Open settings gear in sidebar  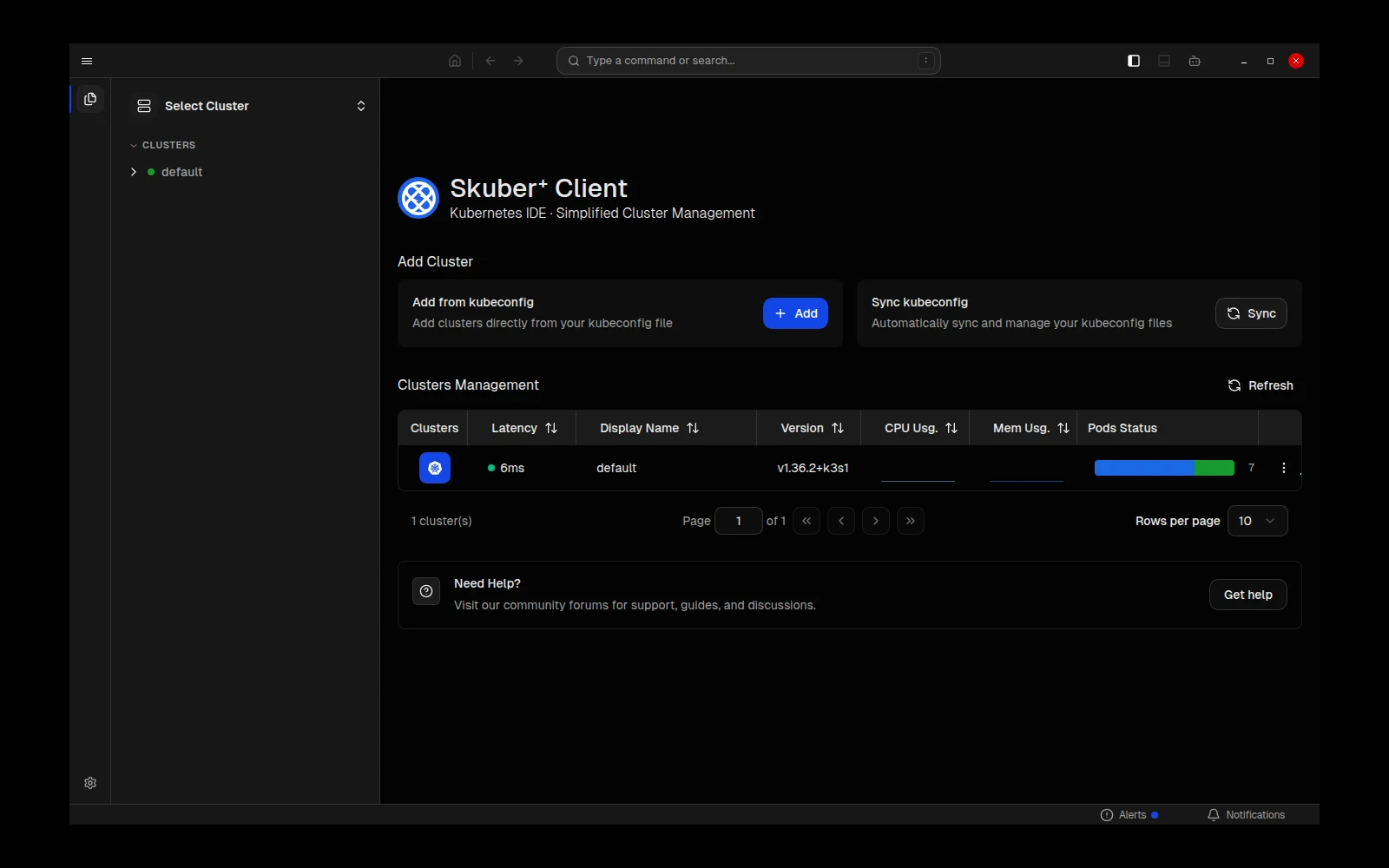90,783
